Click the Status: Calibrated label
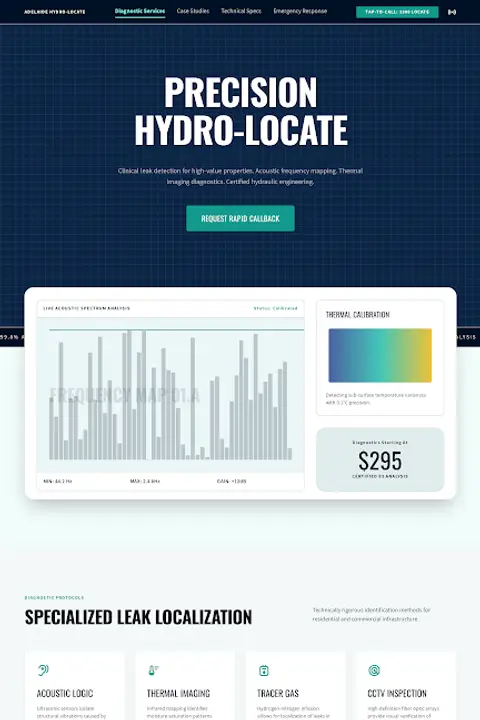The height and width of the screenshot is (720, 480). click(x=276, y=308)
